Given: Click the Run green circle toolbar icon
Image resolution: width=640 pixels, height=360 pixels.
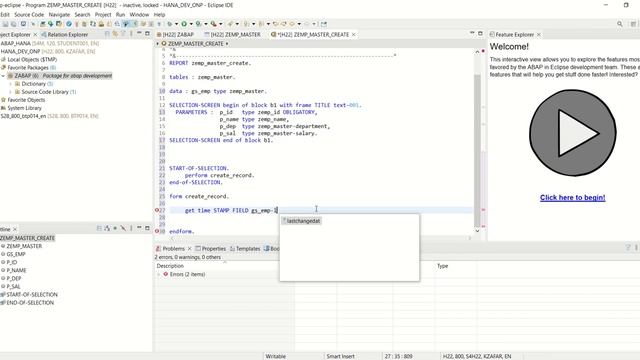Looking at the screenshot, I should point(184,24).
